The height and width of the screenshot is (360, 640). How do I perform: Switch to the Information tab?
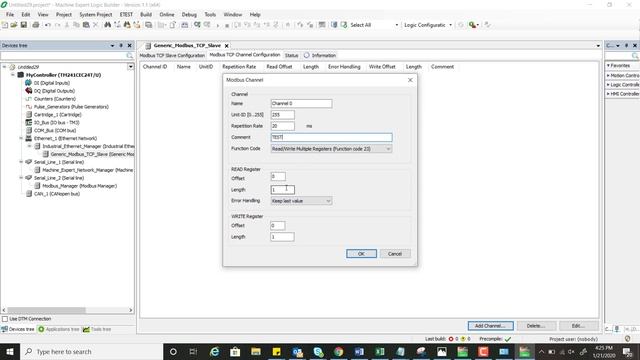(320, 55)
